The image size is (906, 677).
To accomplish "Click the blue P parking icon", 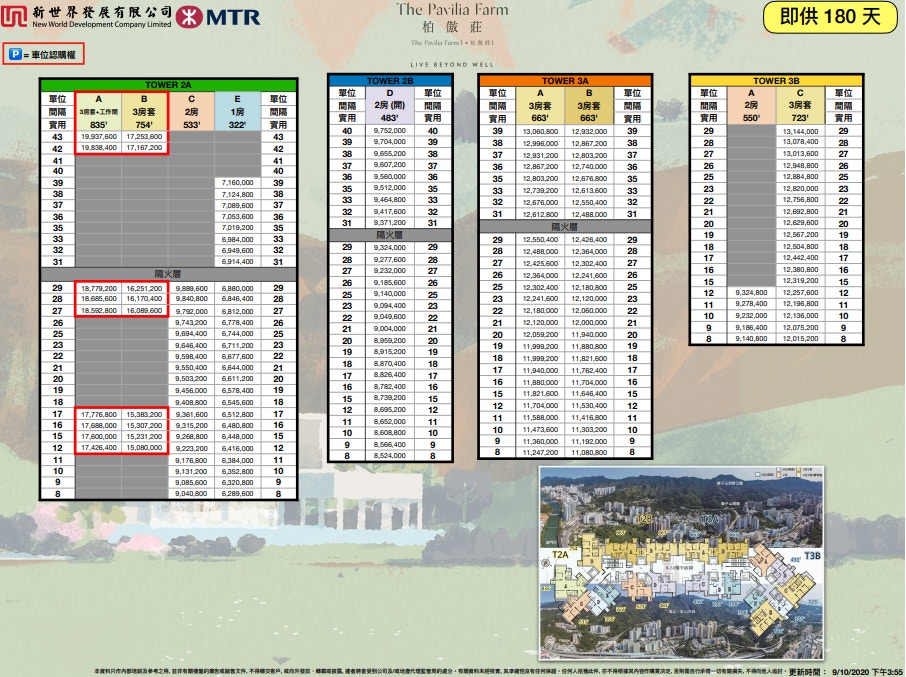I will 15,54.
